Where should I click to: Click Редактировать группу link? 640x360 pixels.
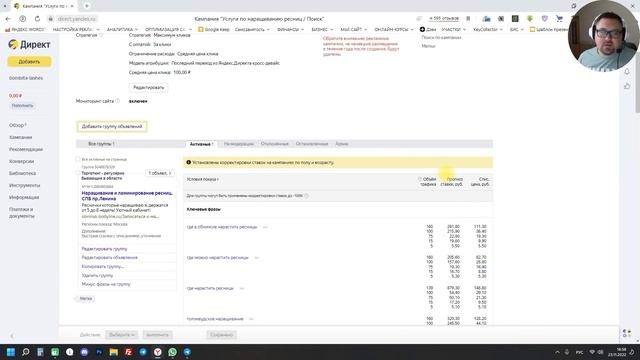[x=104, y=249]
